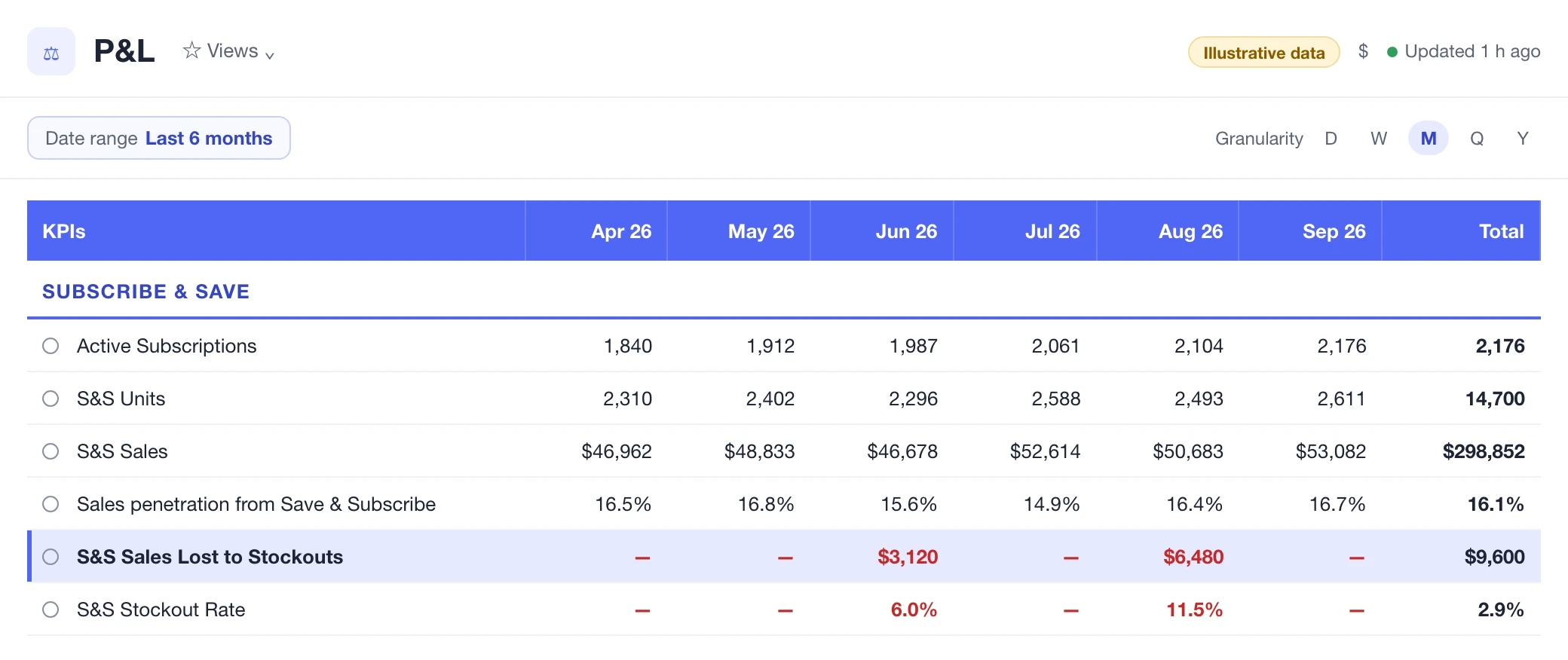Click the SUBSCRIBE & SAVE section heading
Screen dimensions: 1568x660
tap(145, 292)
